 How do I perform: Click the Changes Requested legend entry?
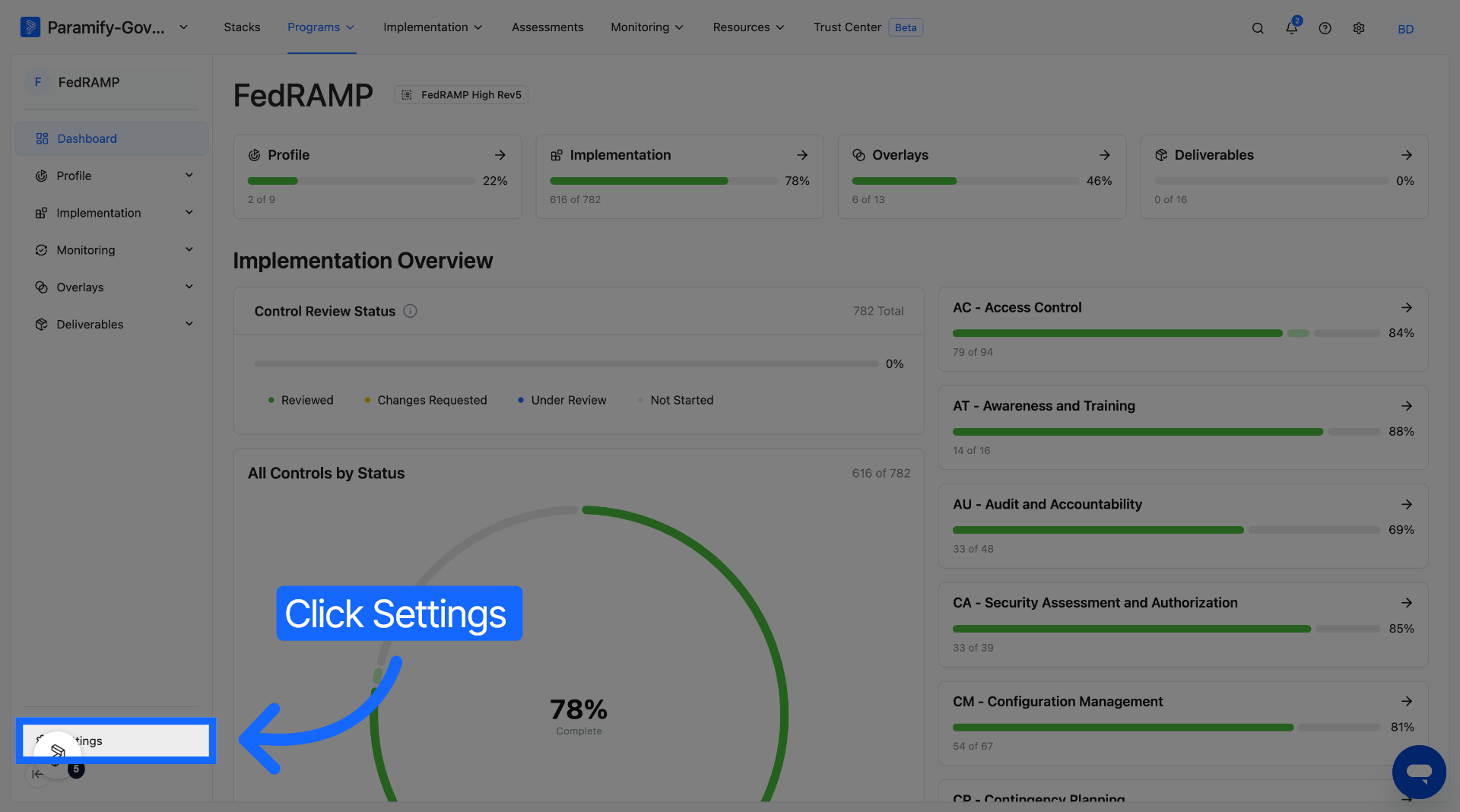pos(425,401)
